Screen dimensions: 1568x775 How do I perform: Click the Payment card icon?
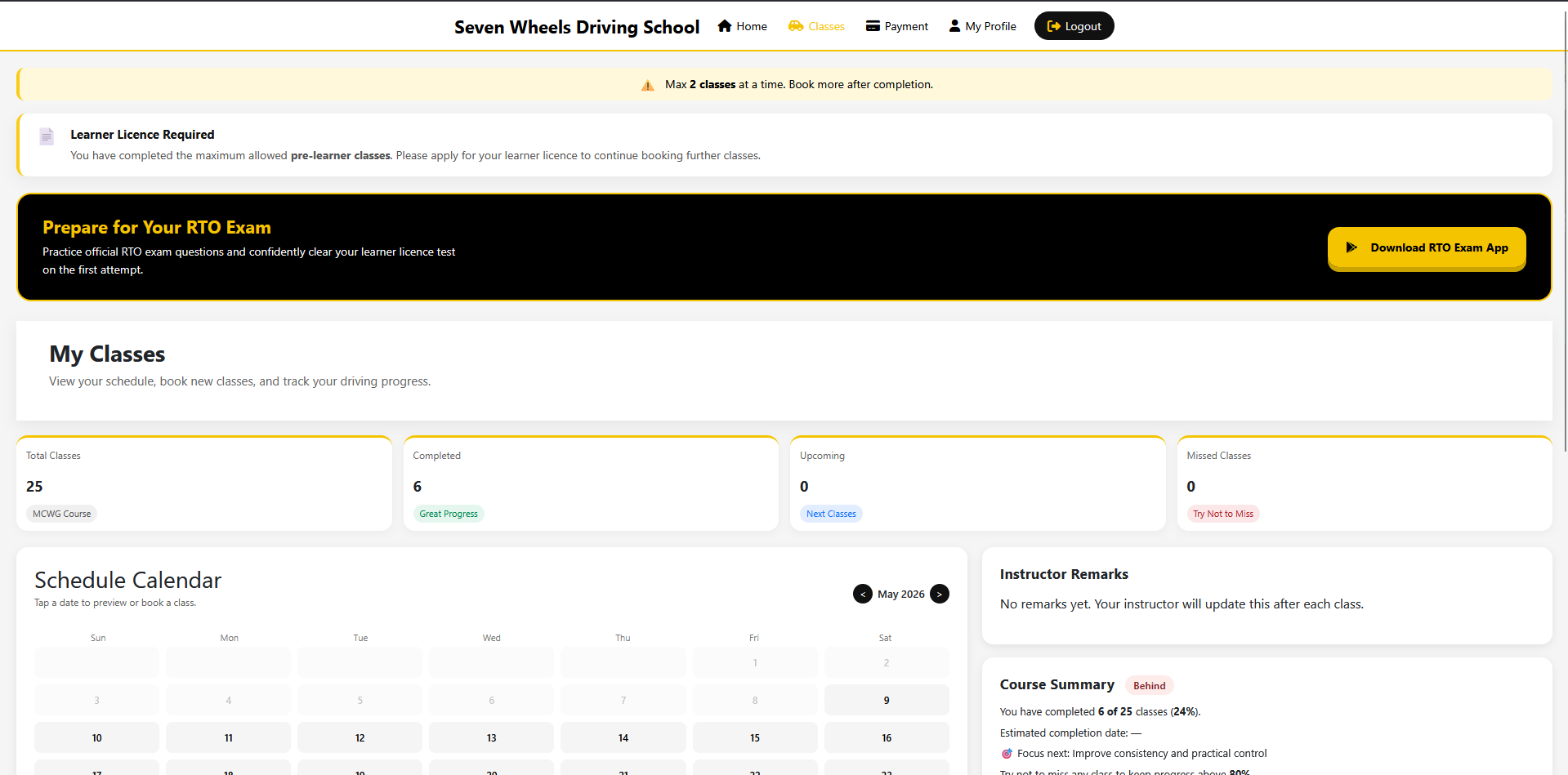[x=873, y=26]
